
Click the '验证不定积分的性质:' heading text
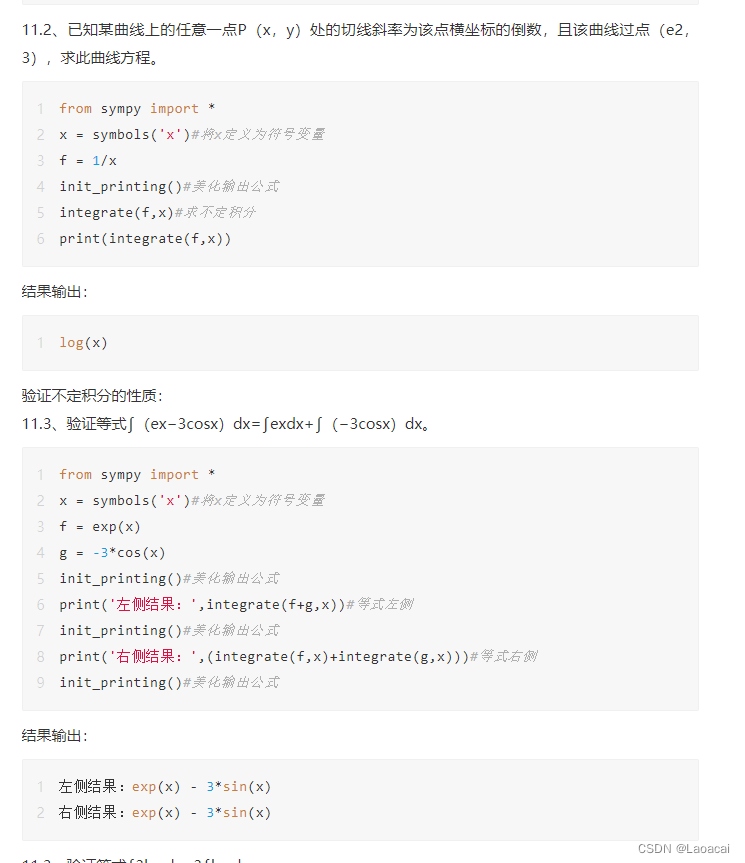pyautogui.click(x=92, y=396)
